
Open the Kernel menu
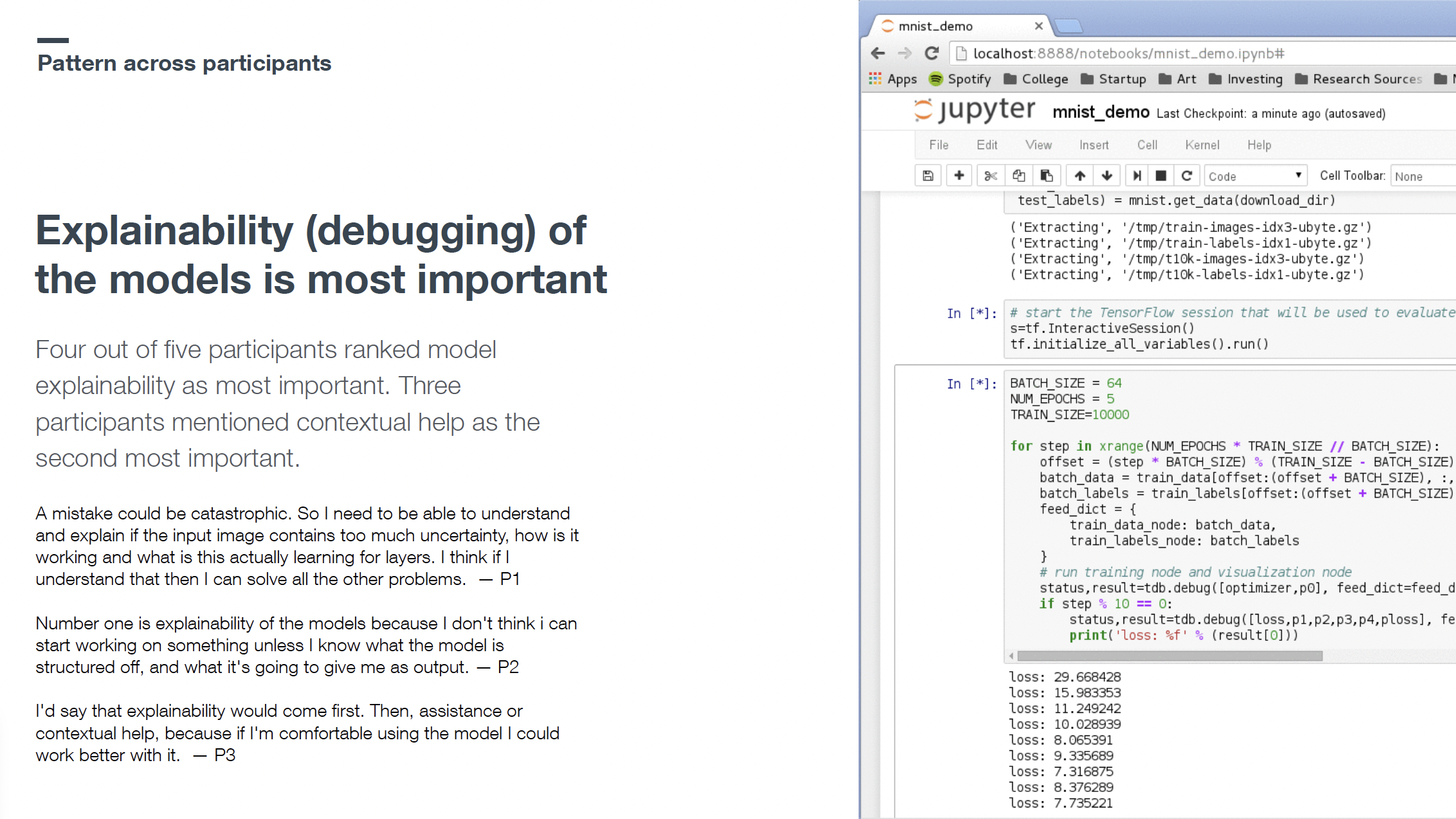1202,145
